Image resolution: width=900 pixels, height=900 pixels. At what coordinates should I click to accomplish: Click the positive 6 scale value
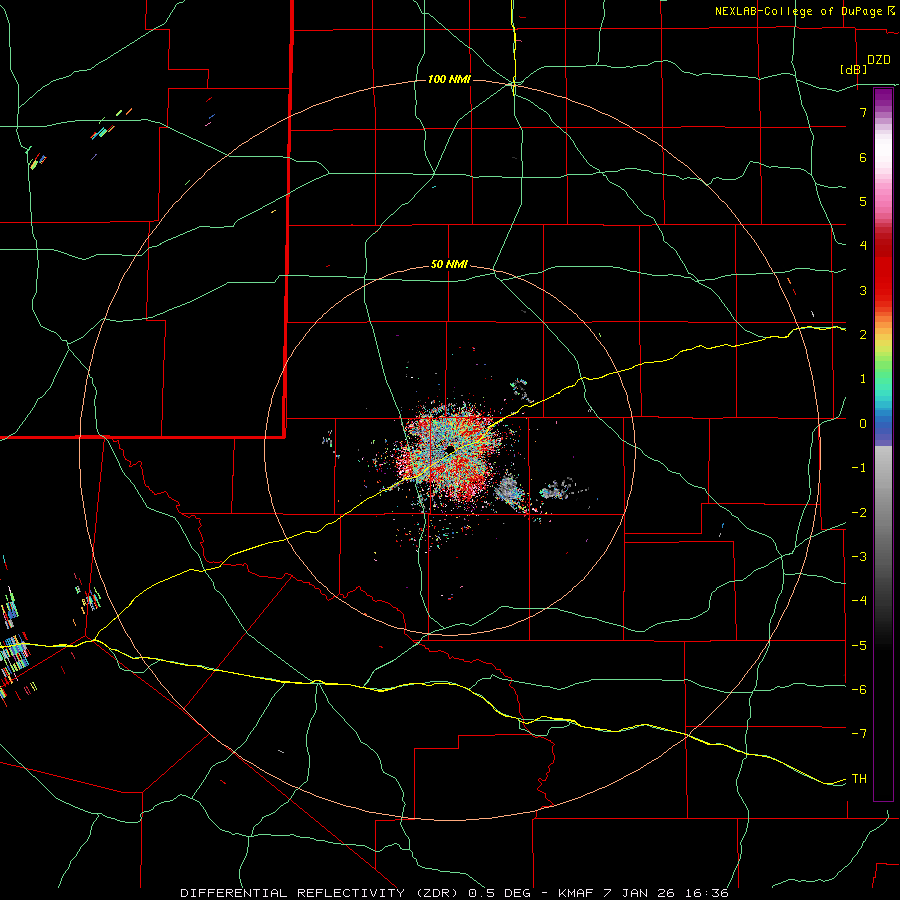coord(863,157)
